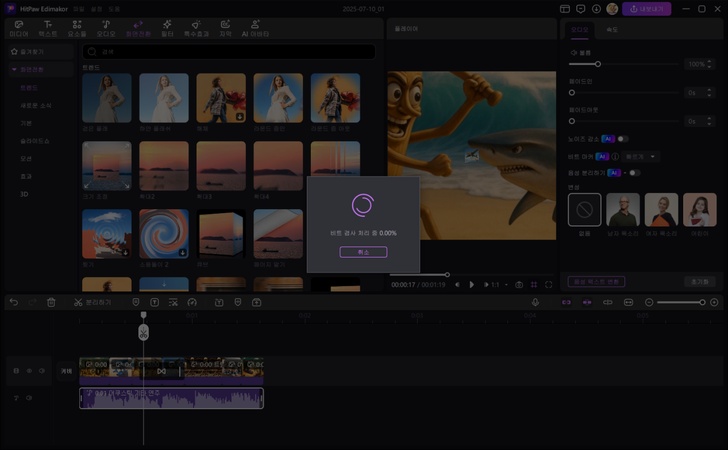The image size is (728, 450).
Task: Increase the fade-out seconds stepper
Action: (709, 119)
